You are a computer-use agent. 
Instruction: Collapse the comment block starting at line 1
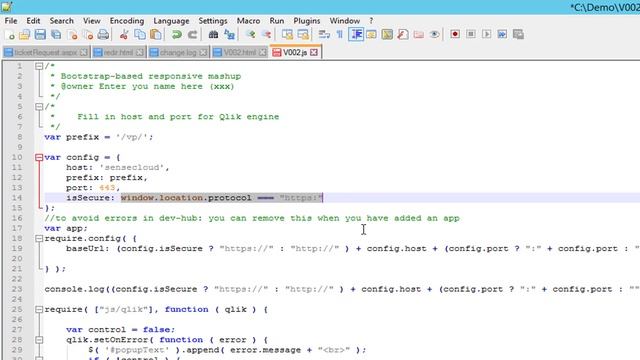(x=39, y=66)
